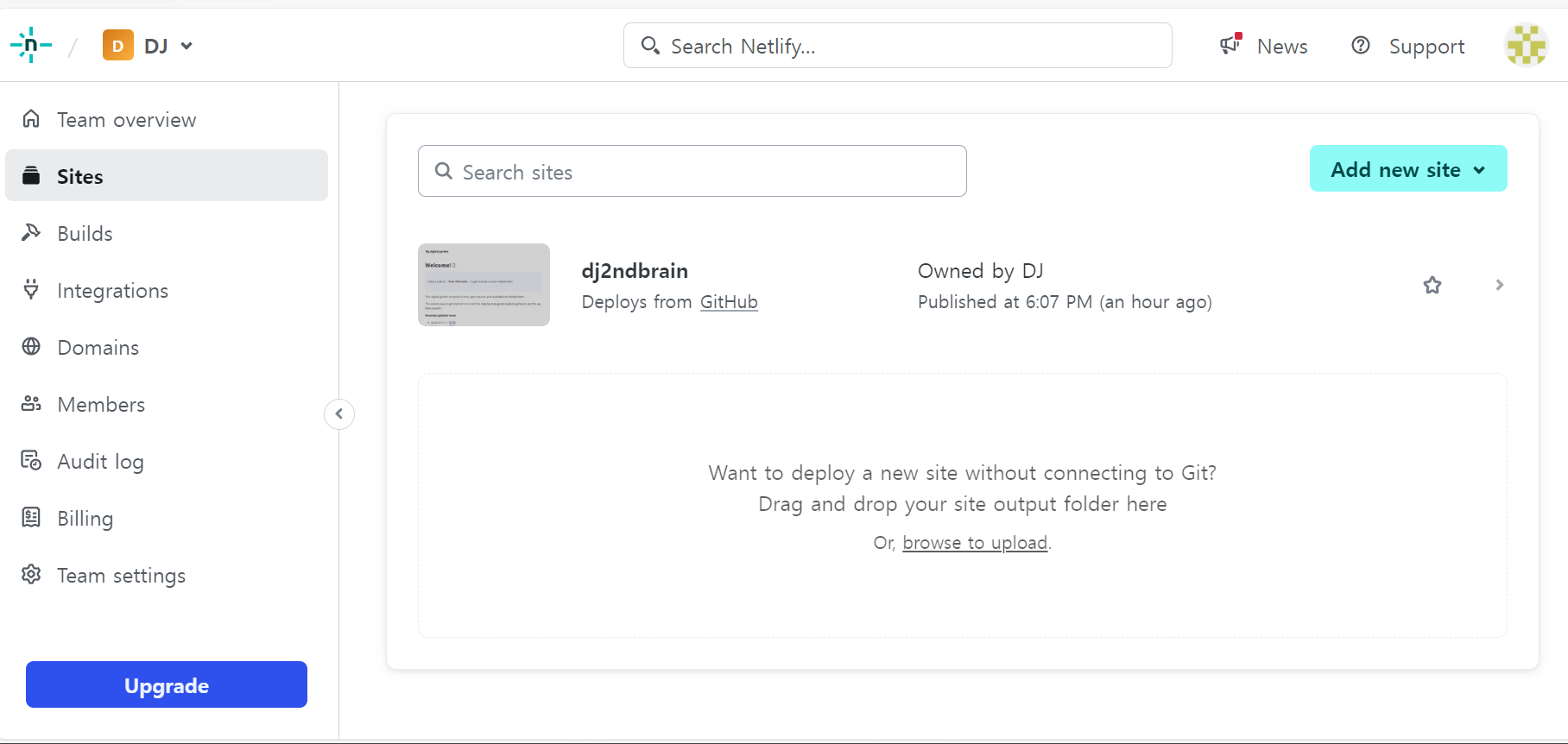Collapse the sidebar with the arrow button

tap(339, 414)
